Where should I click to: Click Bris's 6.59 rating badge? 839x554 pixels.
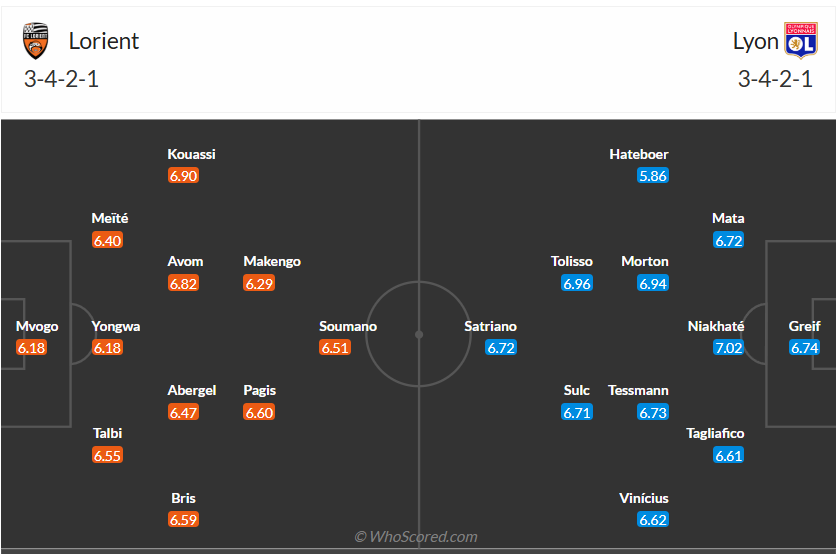(x=184, y=520)
